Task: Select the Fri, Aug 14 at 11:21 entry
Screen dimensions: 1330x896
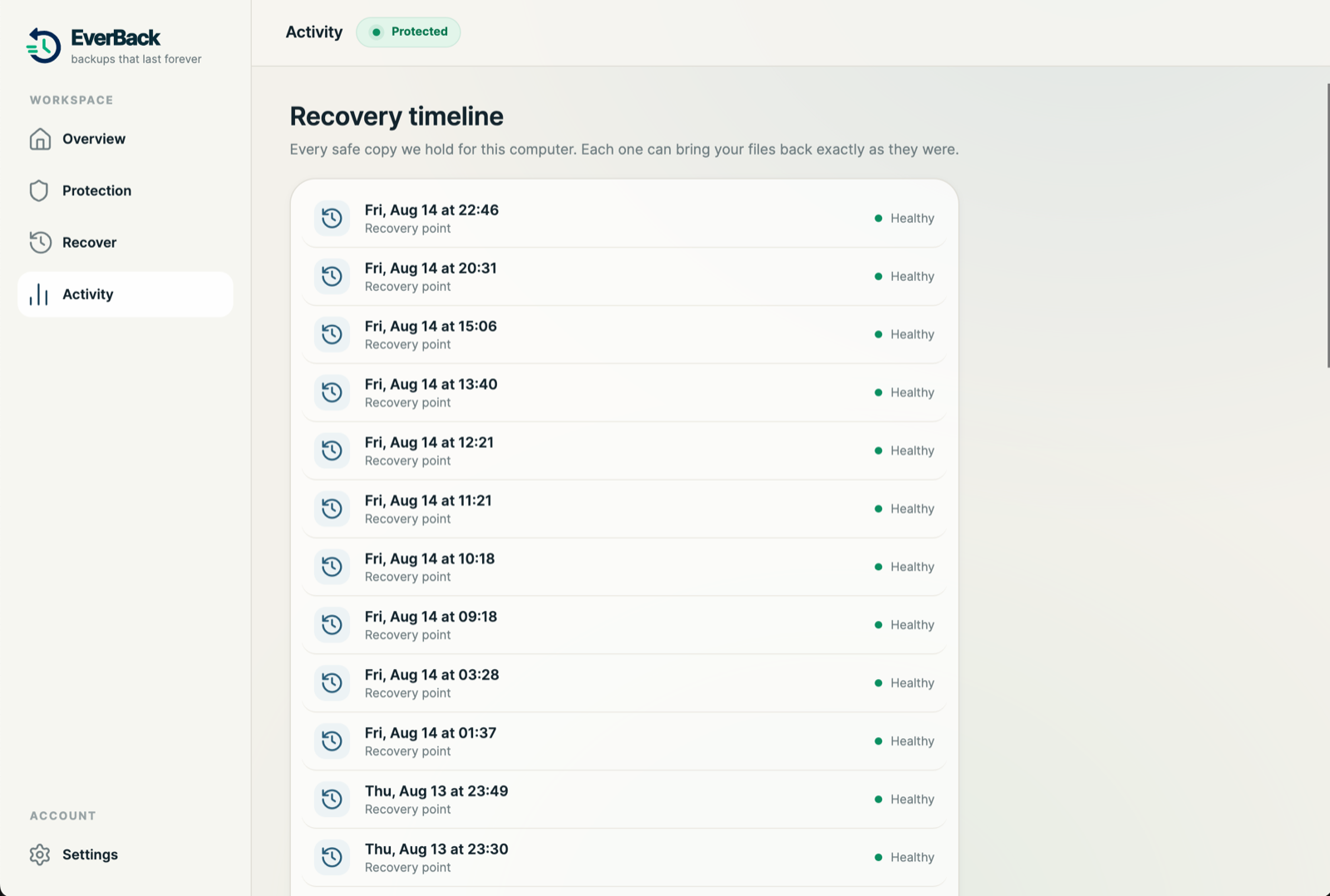Action: click(624, 509)
